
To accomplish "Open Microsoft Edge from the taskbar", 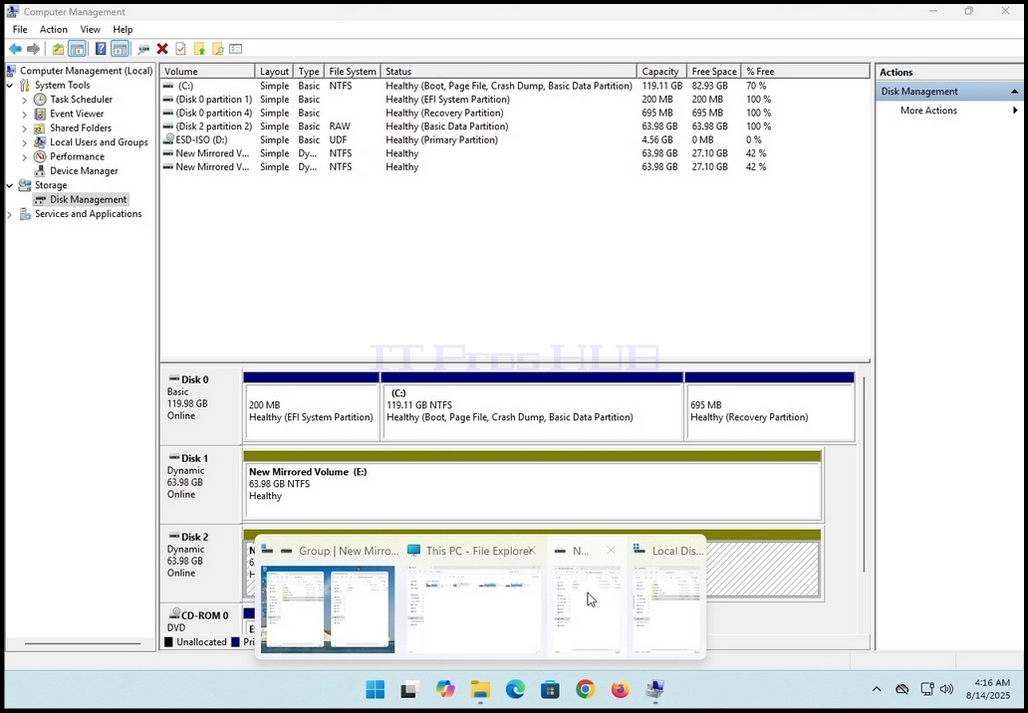I will [515, 689].
